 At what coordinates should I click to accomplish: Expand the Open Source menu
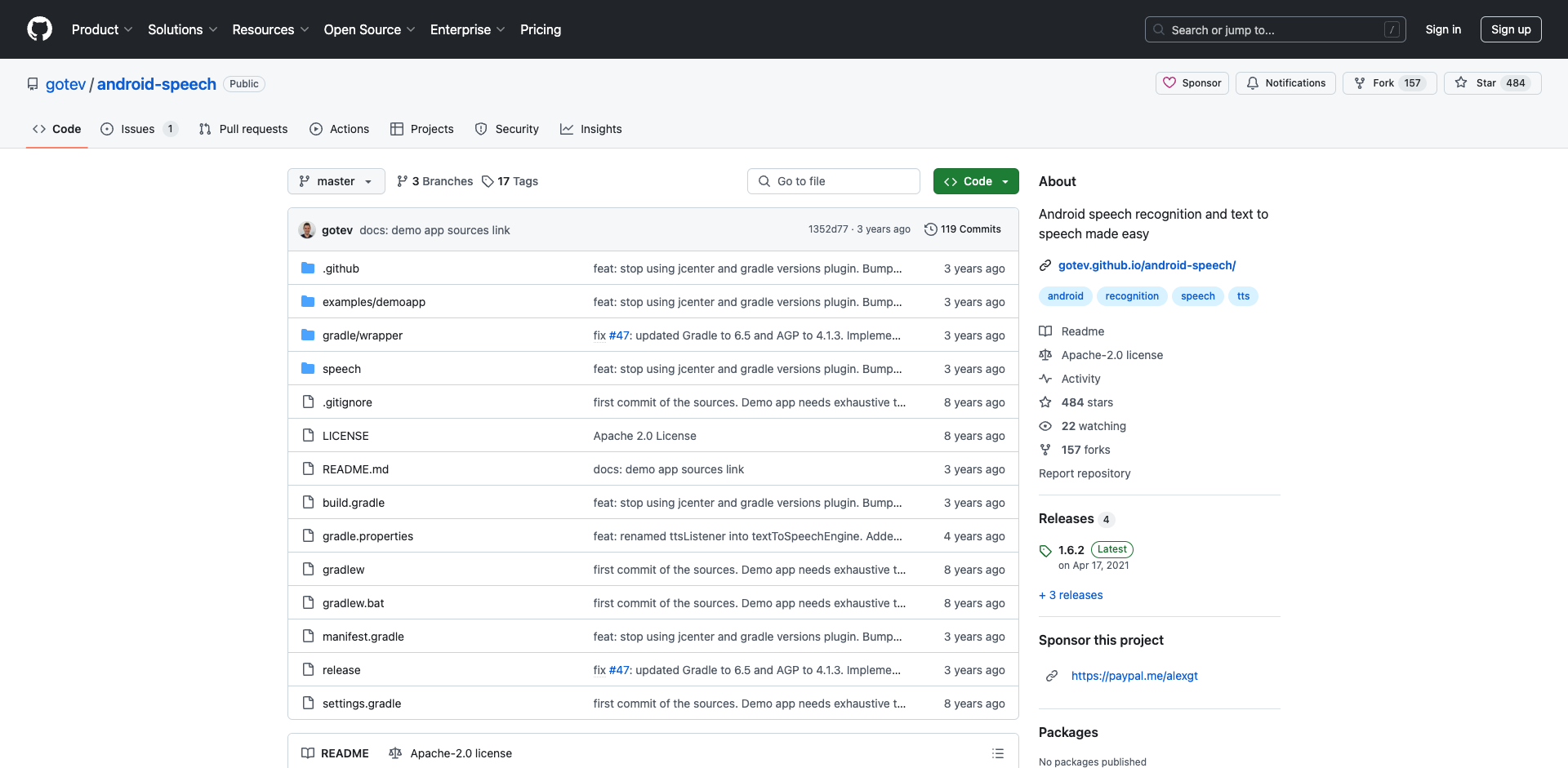[x=369, y=29]
